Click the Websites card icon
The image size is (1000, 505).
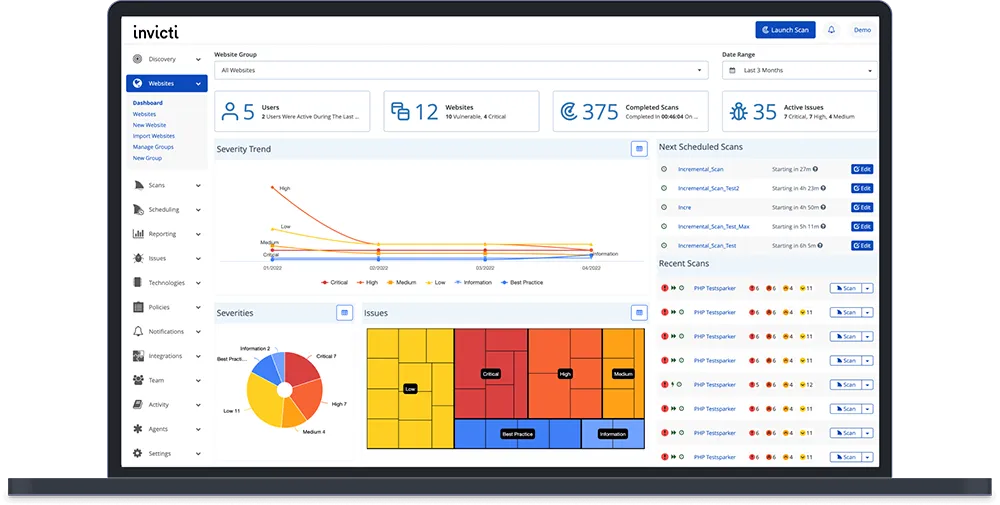click(400, 112)
